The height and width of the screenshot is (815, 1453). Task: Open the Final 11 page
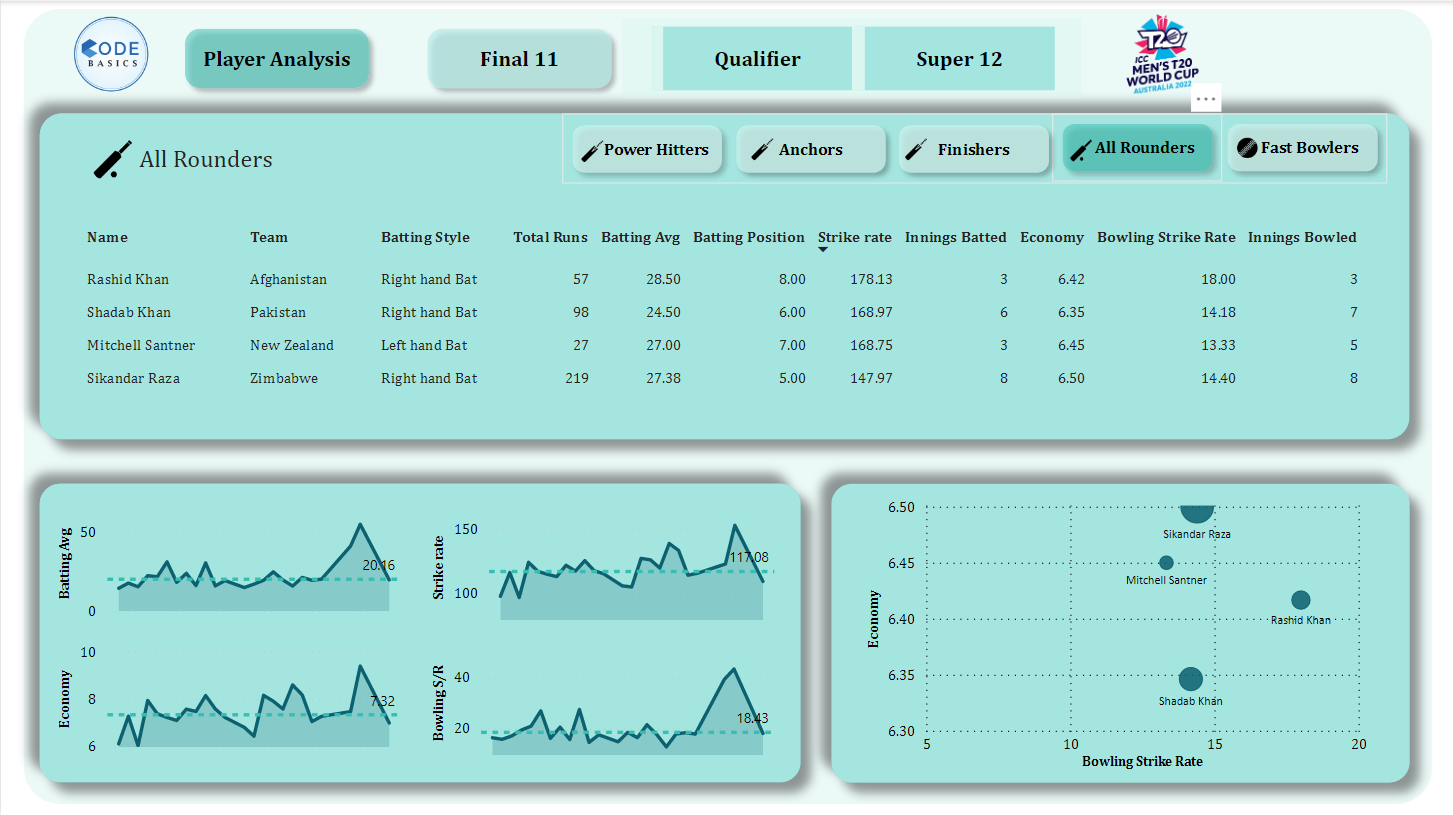pos(520,59)
